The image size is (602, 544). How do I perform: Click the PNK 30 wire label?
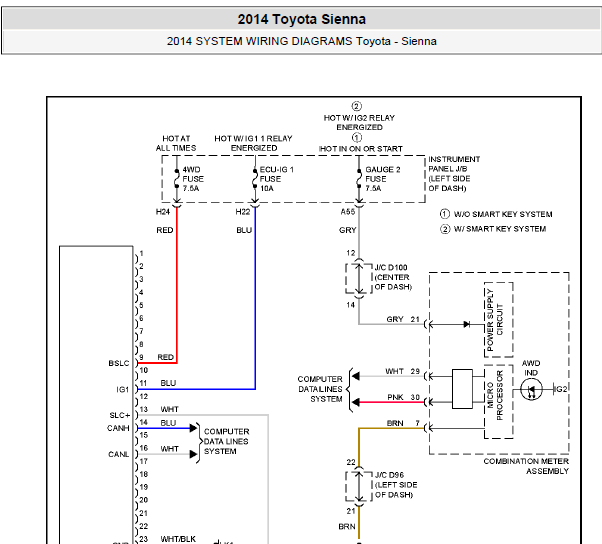tap(404, 397)
